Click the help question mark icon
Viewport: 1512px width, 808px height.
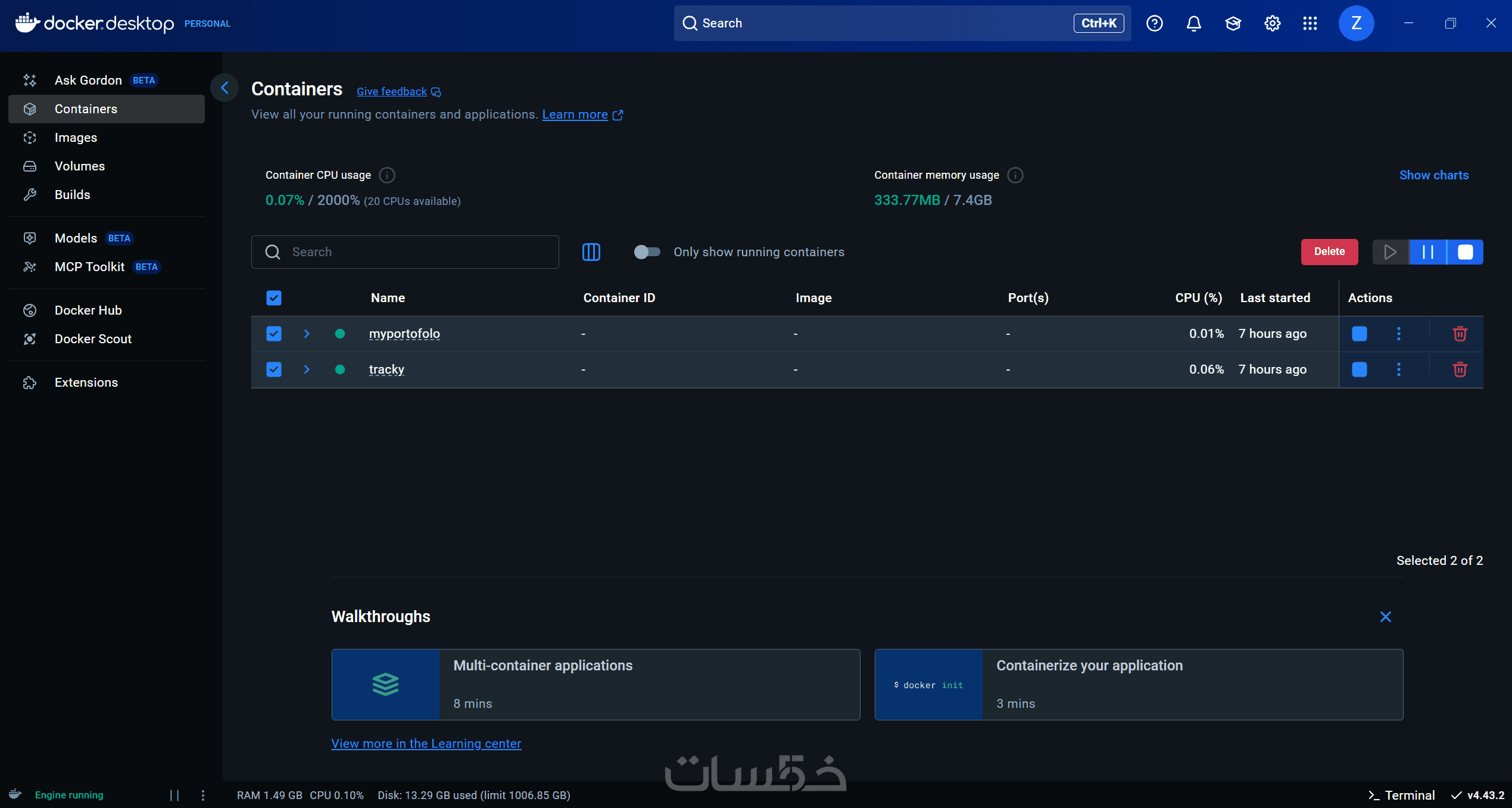click(1154, 23)
